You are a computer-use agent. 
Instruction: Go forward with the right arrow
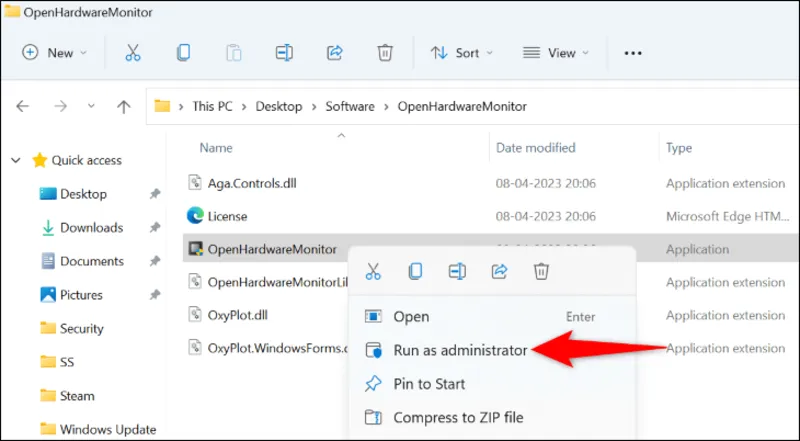tap(60, 106)
